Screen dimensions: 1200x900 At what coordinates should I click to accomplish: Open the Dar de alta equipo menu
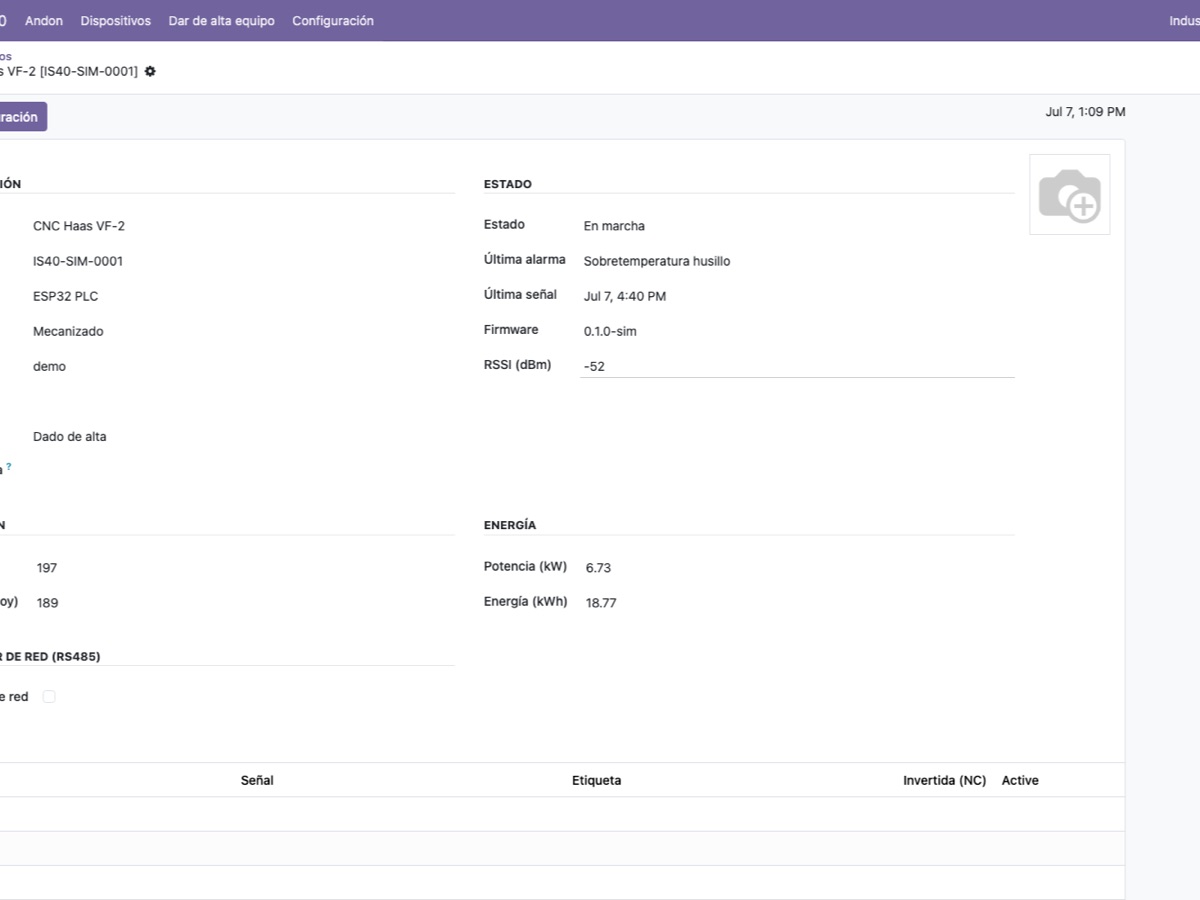[x=222, y=20]
